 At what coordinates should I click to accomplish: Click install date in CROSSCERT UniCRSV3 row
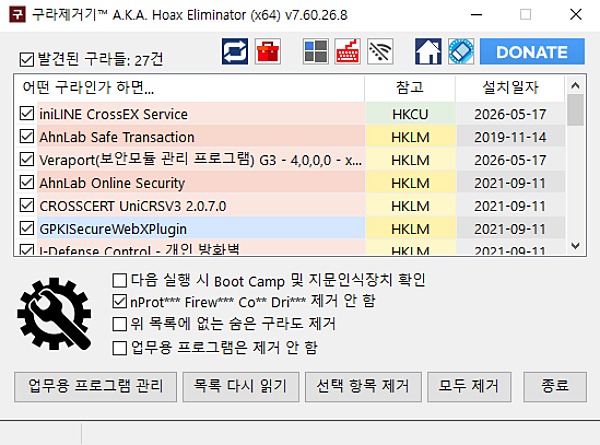click(x=510, y=206)
